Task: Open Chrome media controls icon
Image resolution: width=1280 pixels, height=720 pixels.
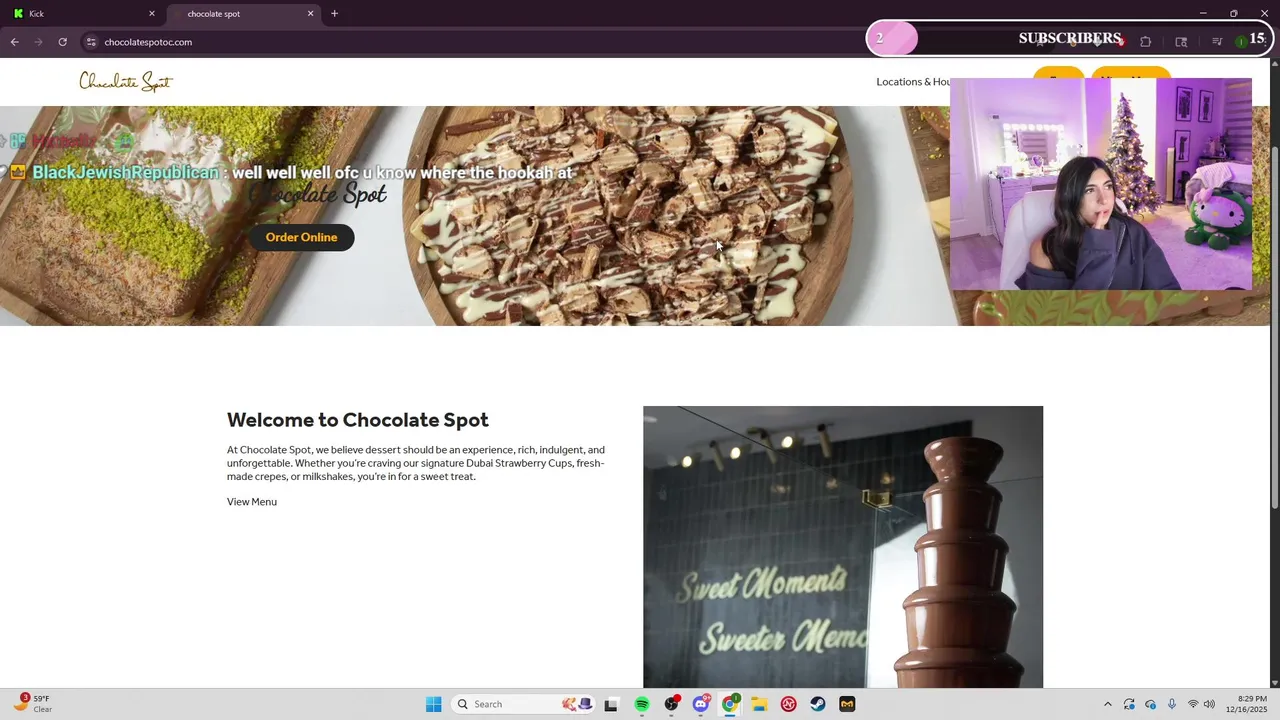Action: 1217,42
